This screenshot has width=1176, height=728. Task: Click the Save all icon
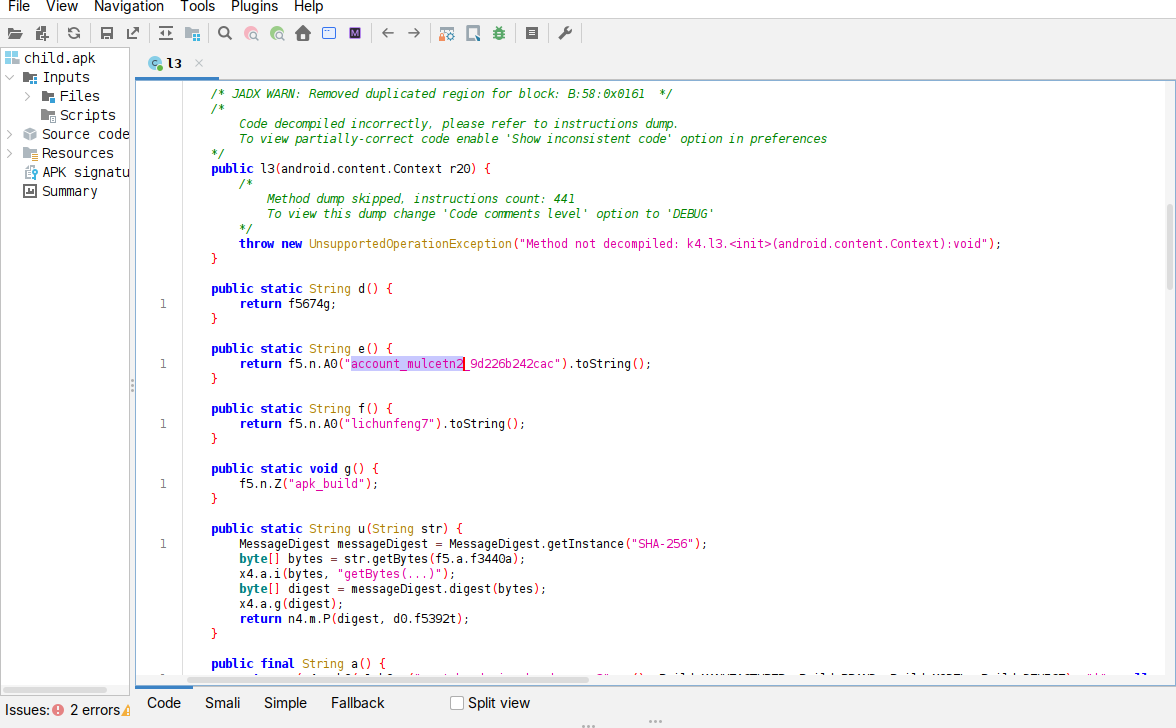106,33
